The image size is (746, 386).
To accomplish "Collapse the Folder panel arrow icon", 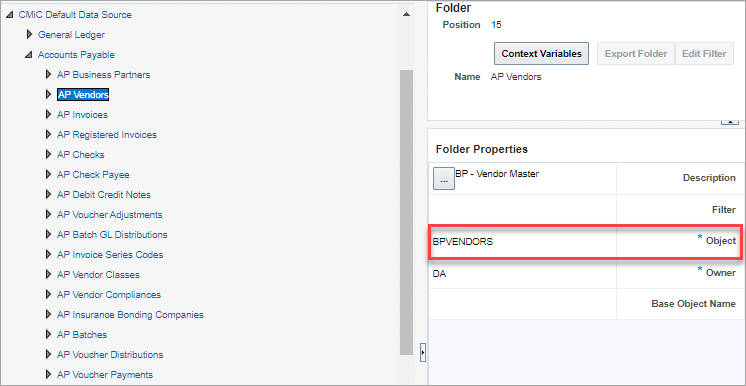I will click(729, 122).
